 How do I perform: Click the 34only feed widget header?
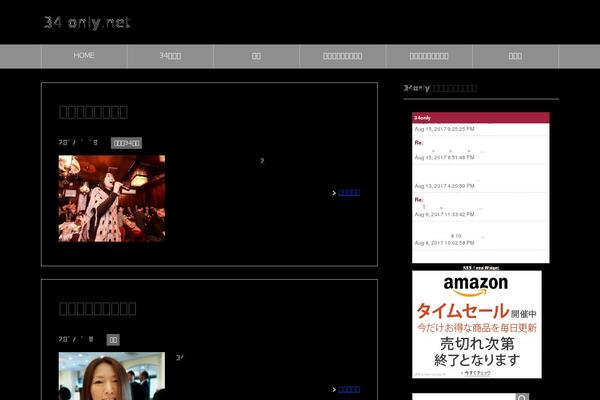[x=481, y=118]
